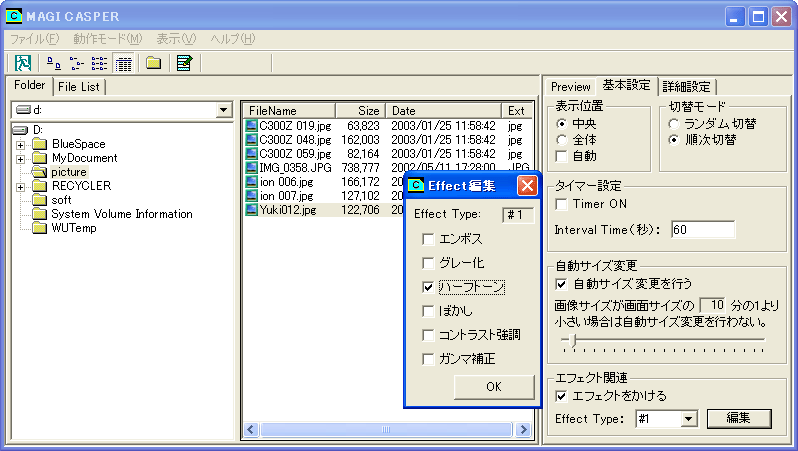
Task: Select the WUTemp folder icon
Action: tap(40, 228)
